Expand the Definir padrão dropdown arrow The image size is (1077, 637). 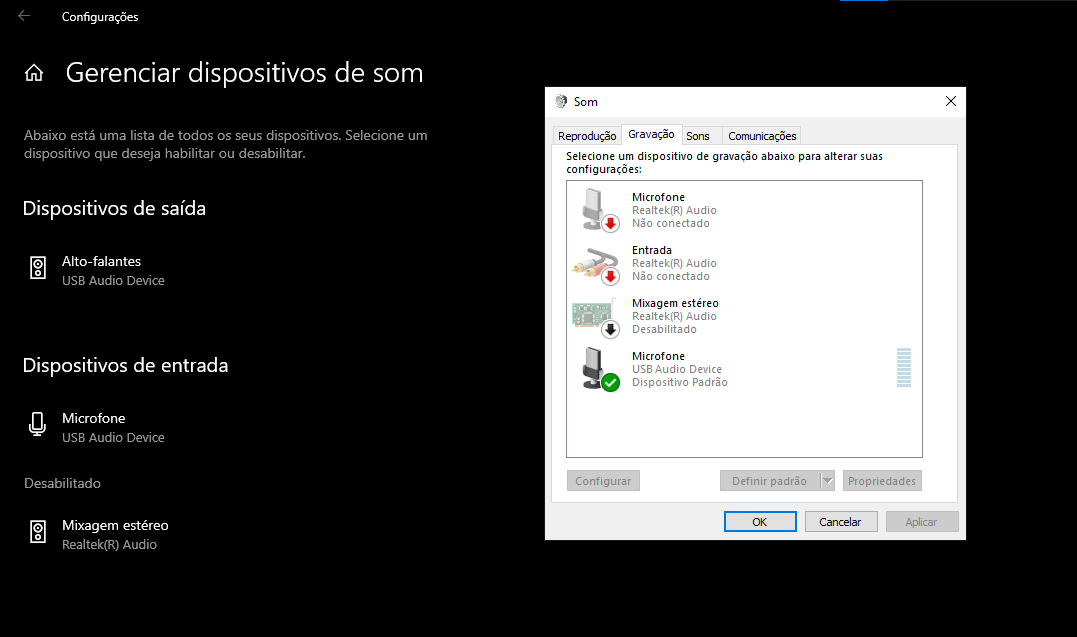[x=828, y=481]
